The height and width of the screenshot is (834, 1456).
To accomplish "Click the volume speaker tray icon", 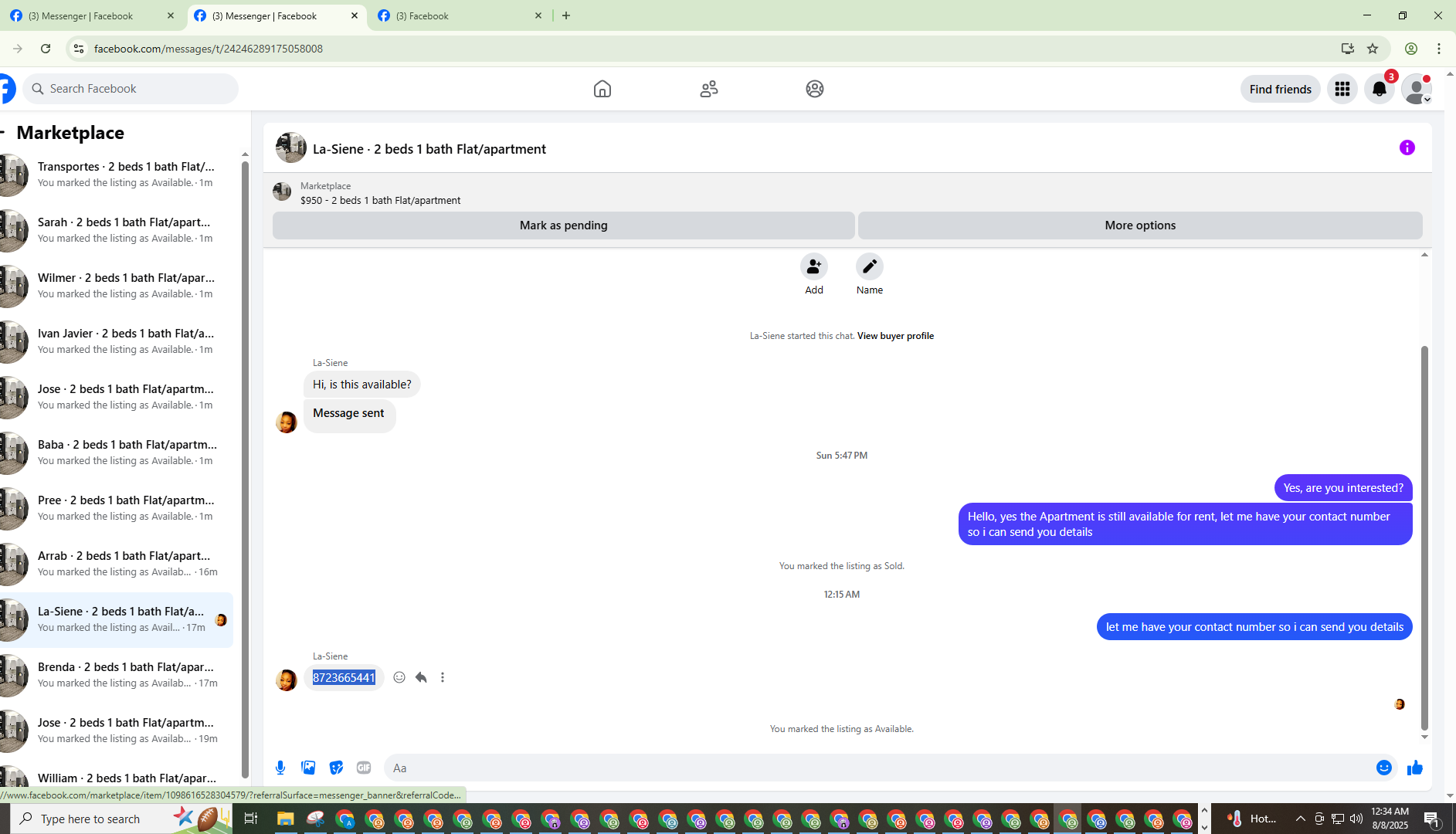I will (x=1356, y=819).
